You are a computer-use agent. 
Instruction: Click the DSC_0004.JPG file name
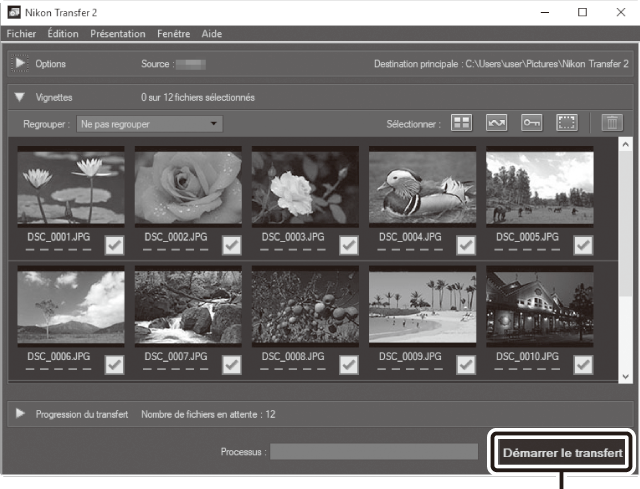410,237
